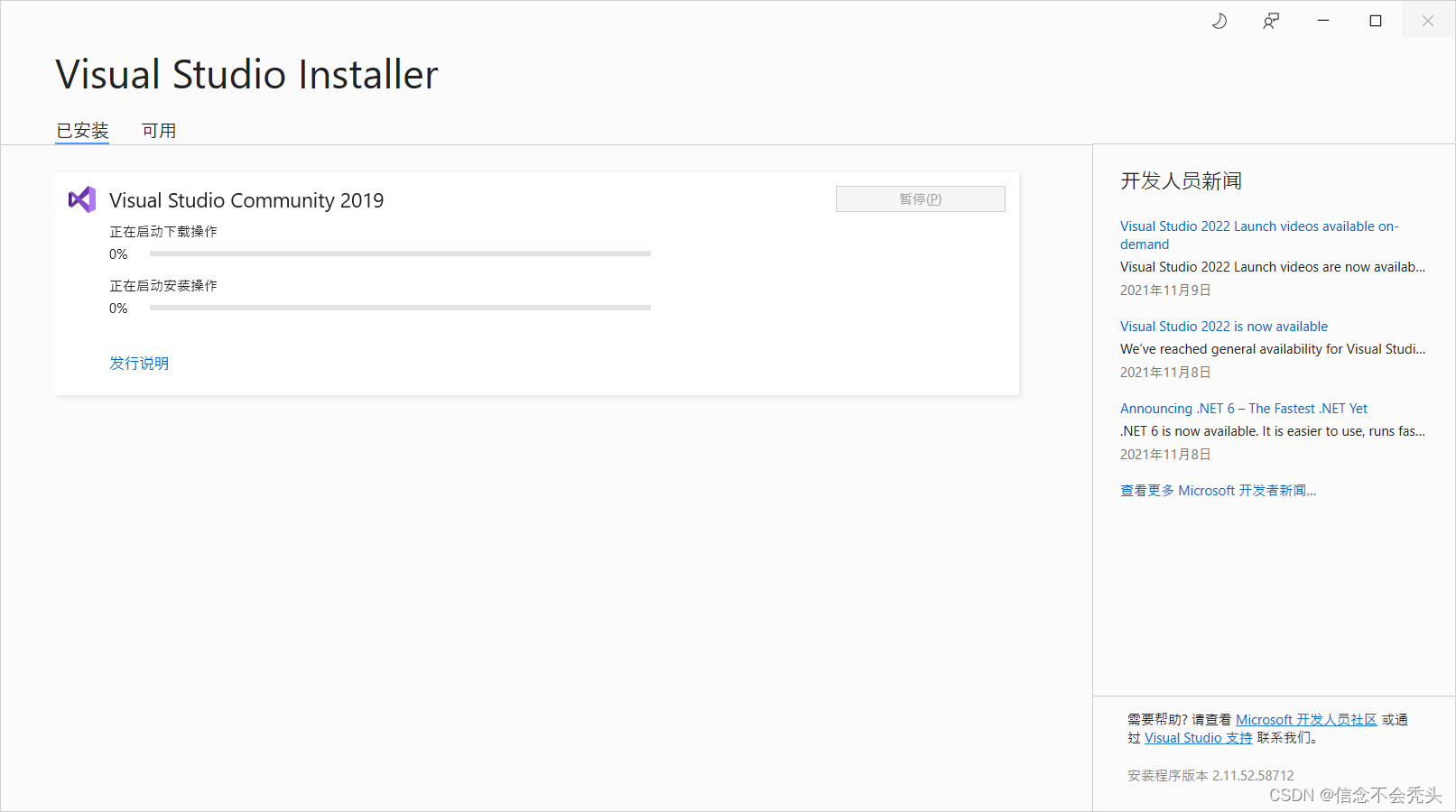Toggle the dark theme moon icon

1219,21
